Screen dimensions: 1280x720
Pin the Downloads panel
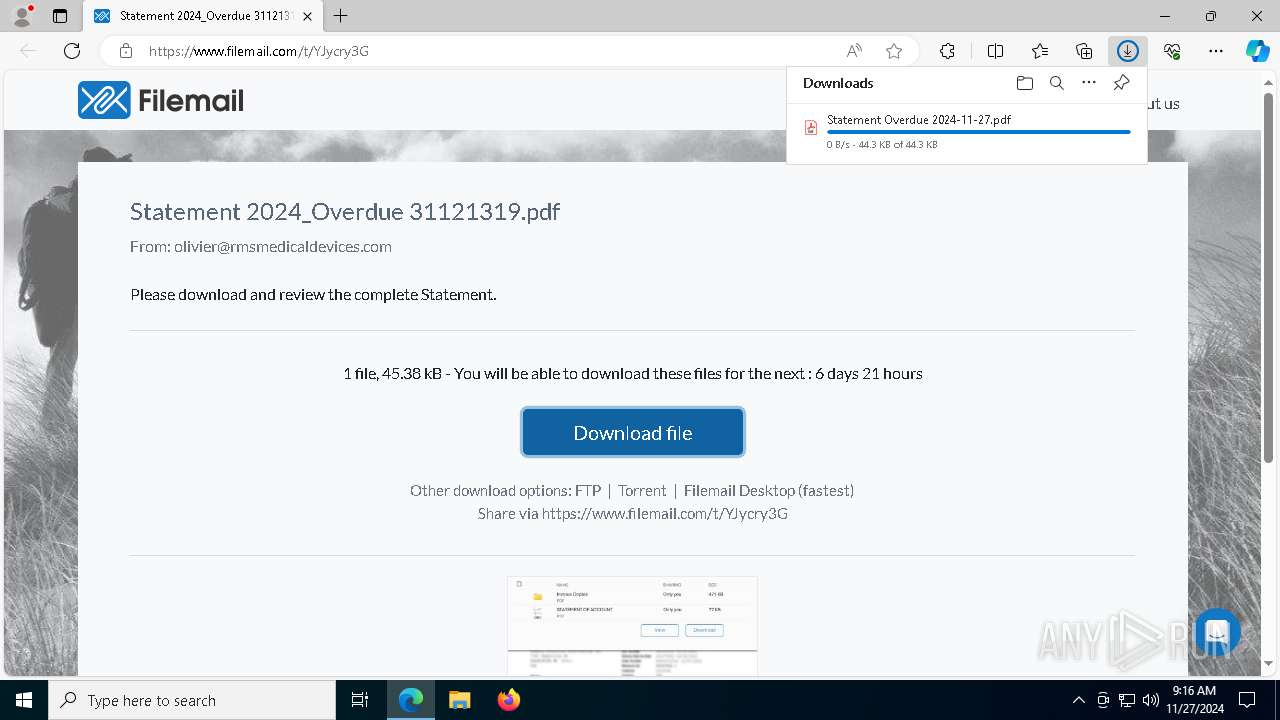[x=1121, y=83]
